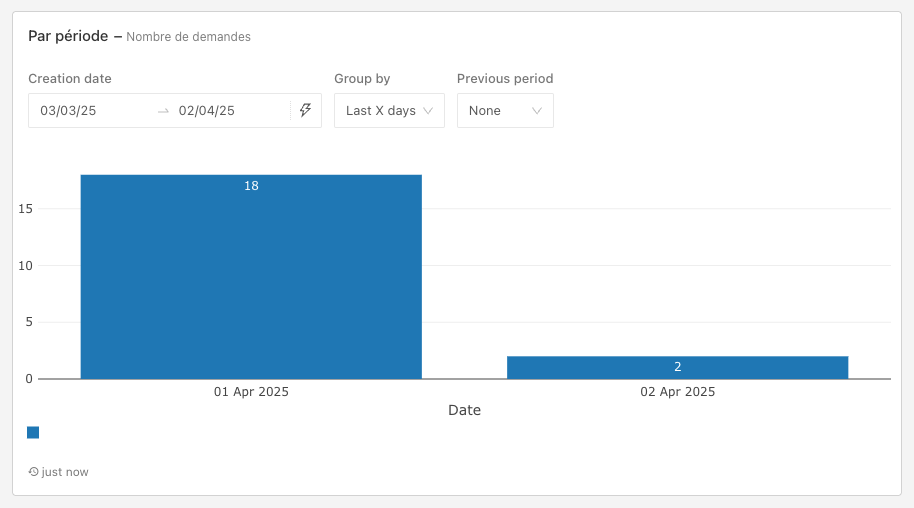Click the "01 Apr 2025" x-axis label

[x=251, y=392]
